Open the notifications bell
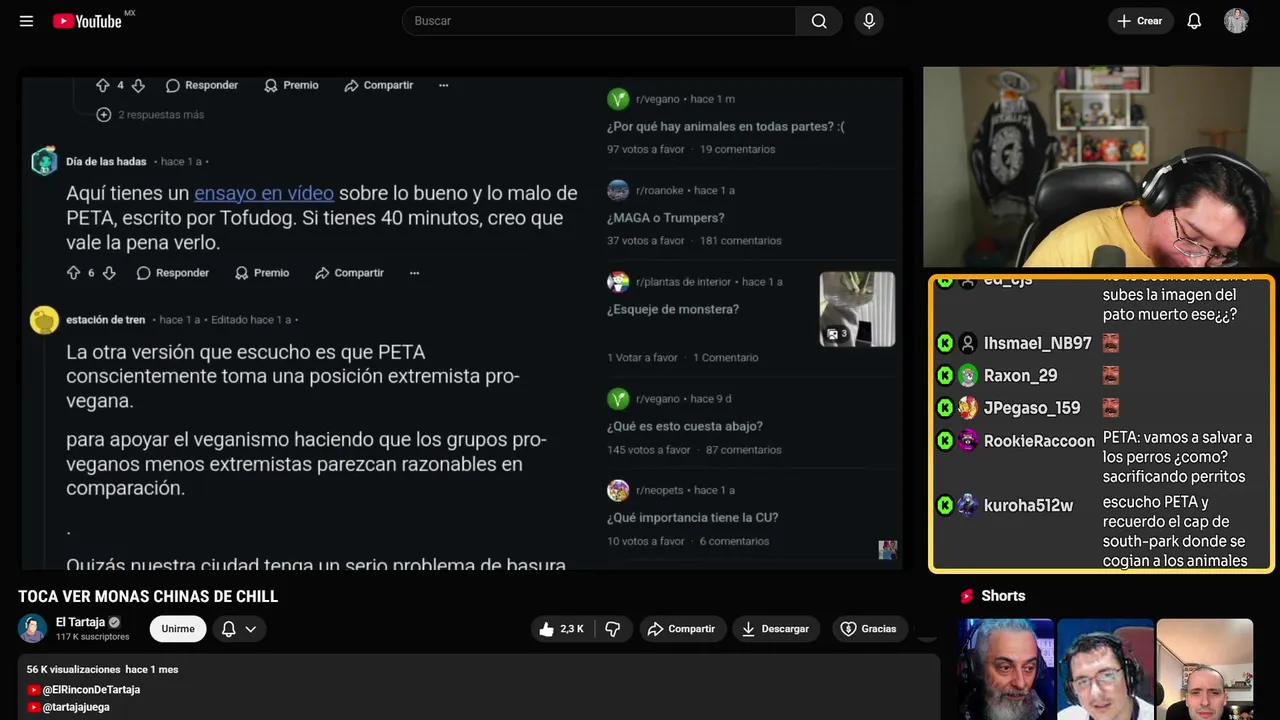Image resolution: width=1280 pixels, height=720 pixels. (x=1194, y=21)
